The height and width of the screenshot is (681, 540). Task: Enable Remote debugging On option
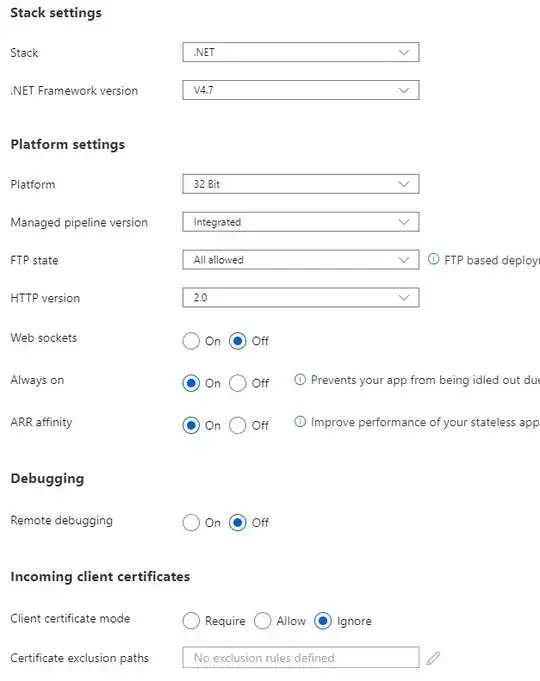point(191,522)
